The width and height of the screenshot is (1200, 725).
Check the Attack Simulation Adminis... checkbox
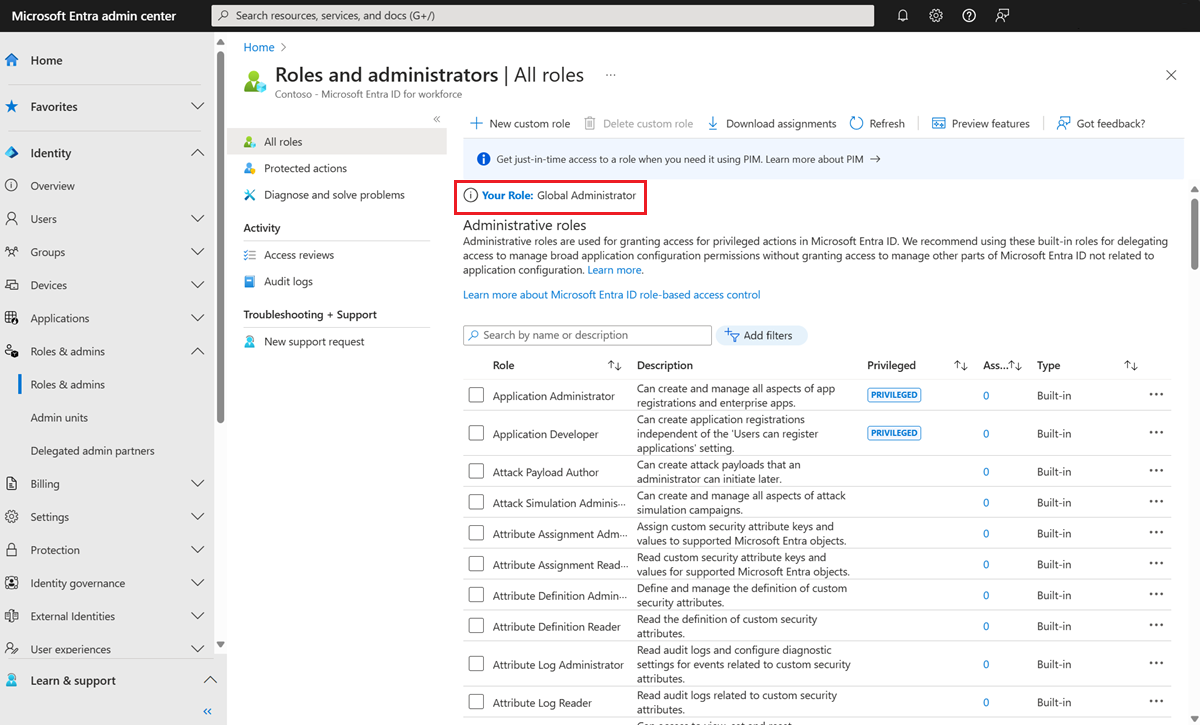coord(476,502)
